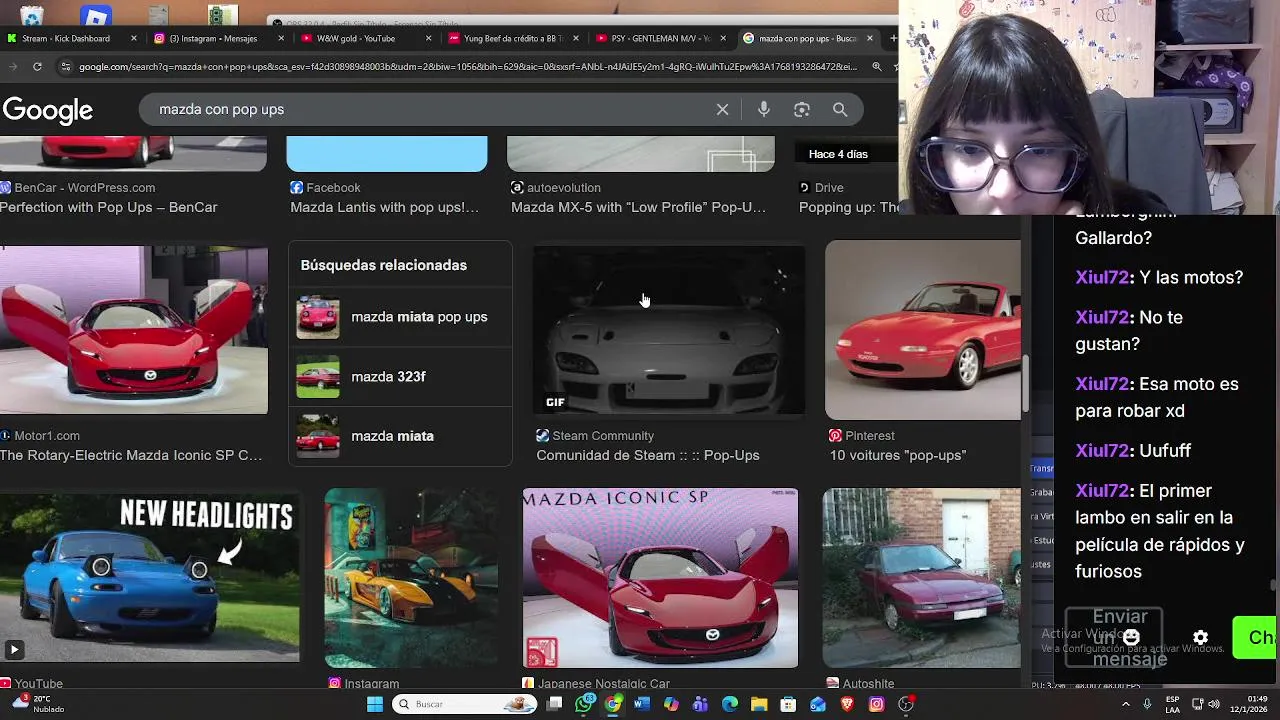This screenshot has width=1280, height=720.
Task: Click the zoom icon in address bar
Action: click(x=876, y=67)
